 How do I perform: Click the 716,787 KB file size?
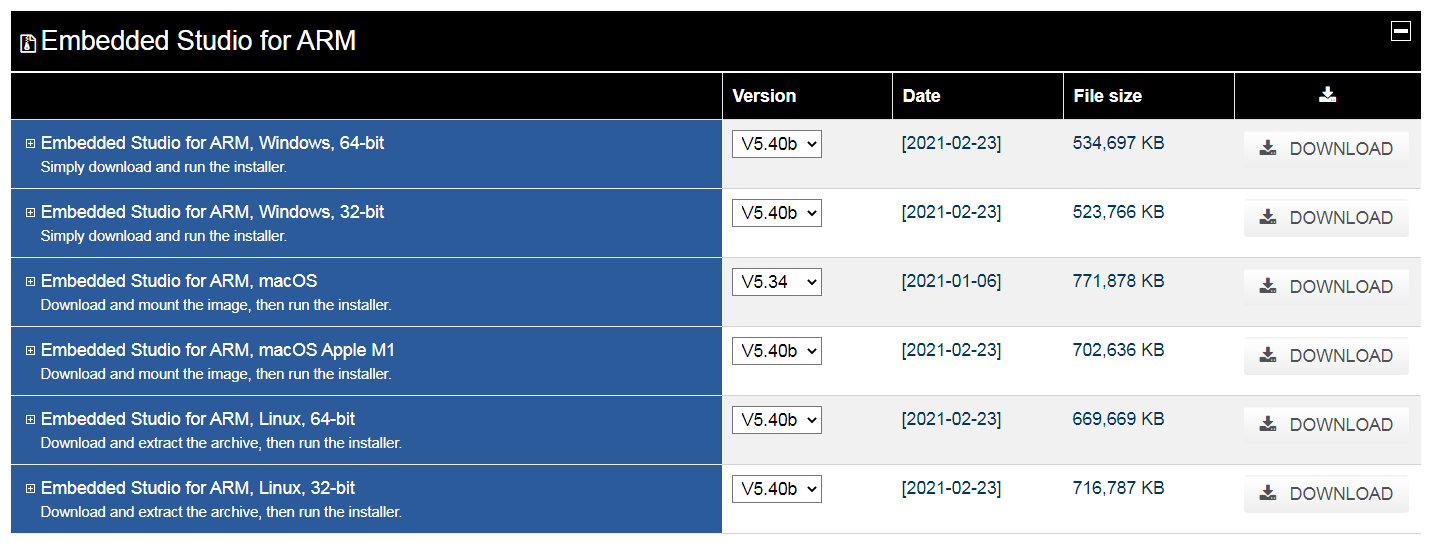1118,488
